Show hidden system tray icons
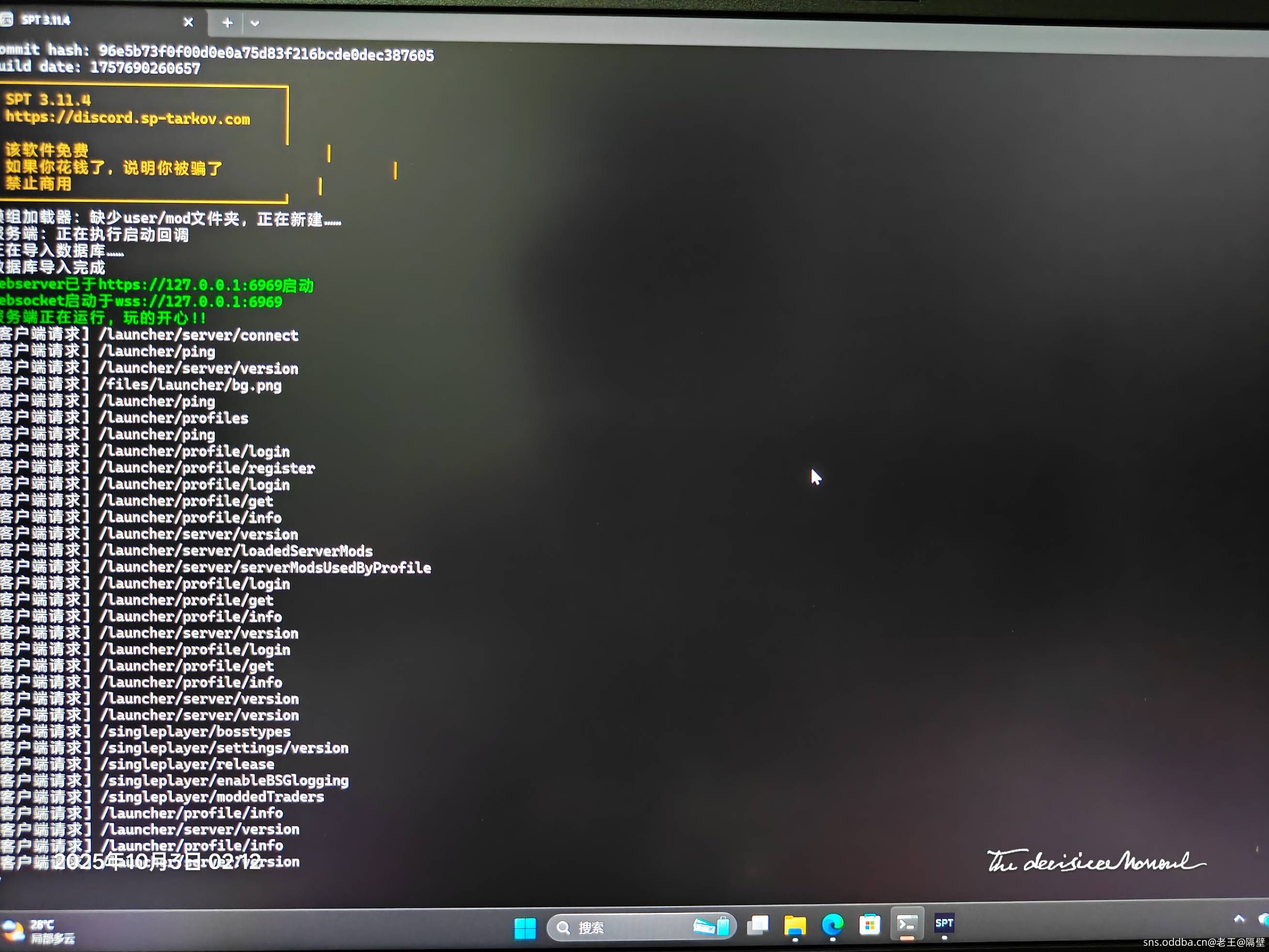The image size is (1269, 952). tap(1238, 919)
